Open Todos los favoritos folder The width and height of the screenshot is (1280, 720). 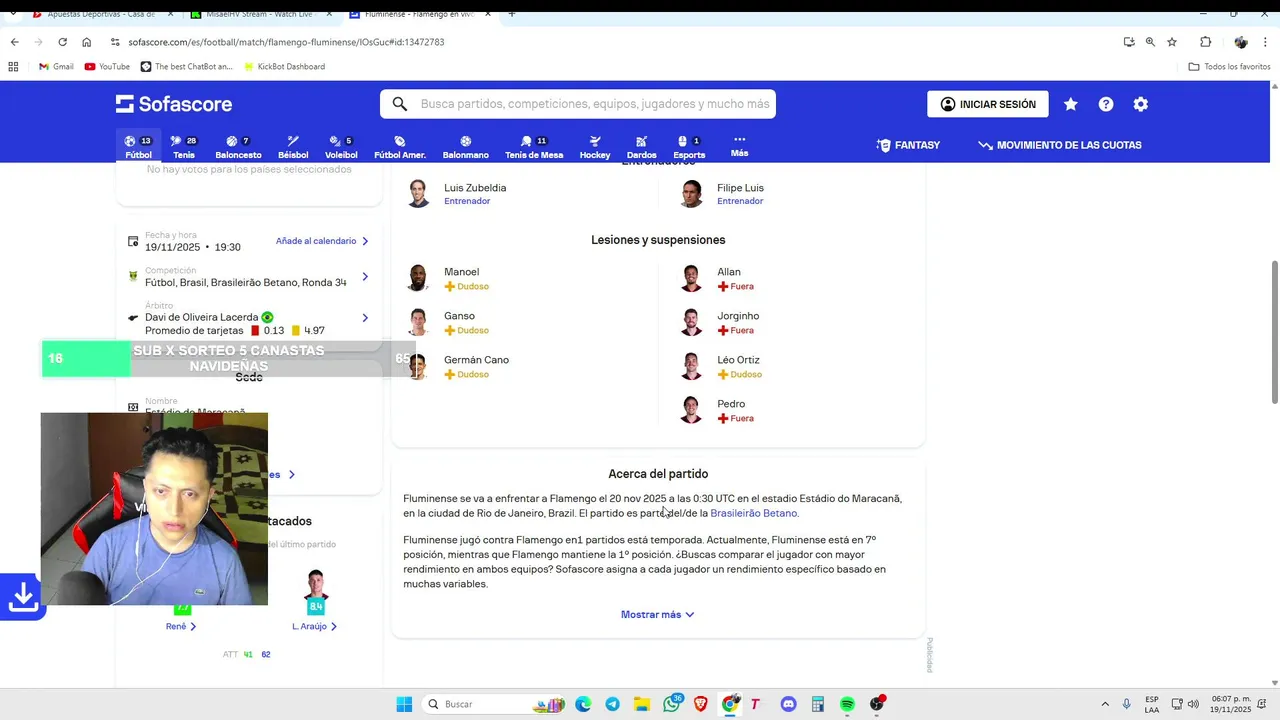tap(1229, 67)
